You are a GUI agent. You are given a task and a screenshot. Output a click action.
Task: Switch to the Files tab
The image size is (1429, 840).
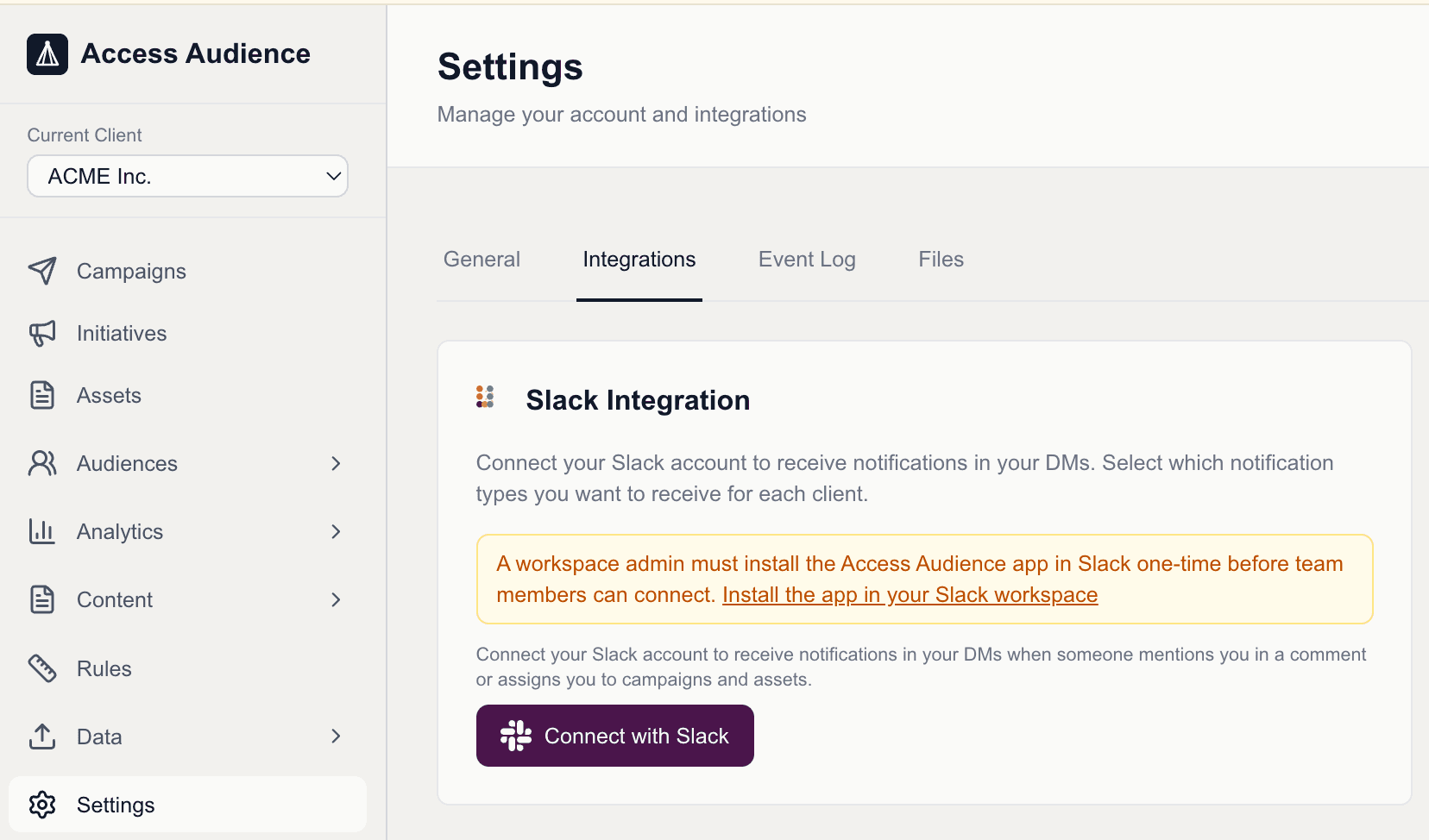[941, 259]
